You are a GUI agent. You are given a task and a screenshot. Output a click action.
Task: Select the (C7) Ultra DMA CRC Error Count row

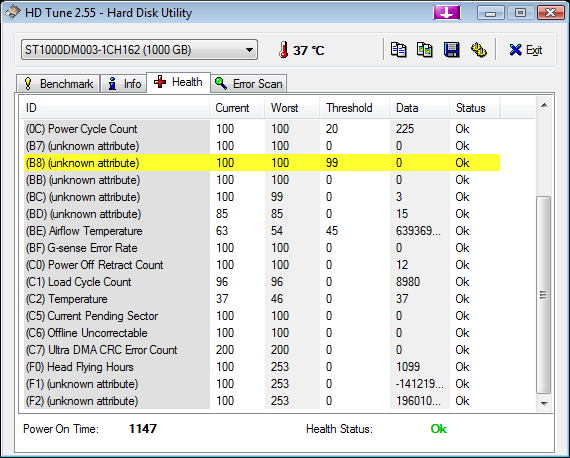(262, 350)
